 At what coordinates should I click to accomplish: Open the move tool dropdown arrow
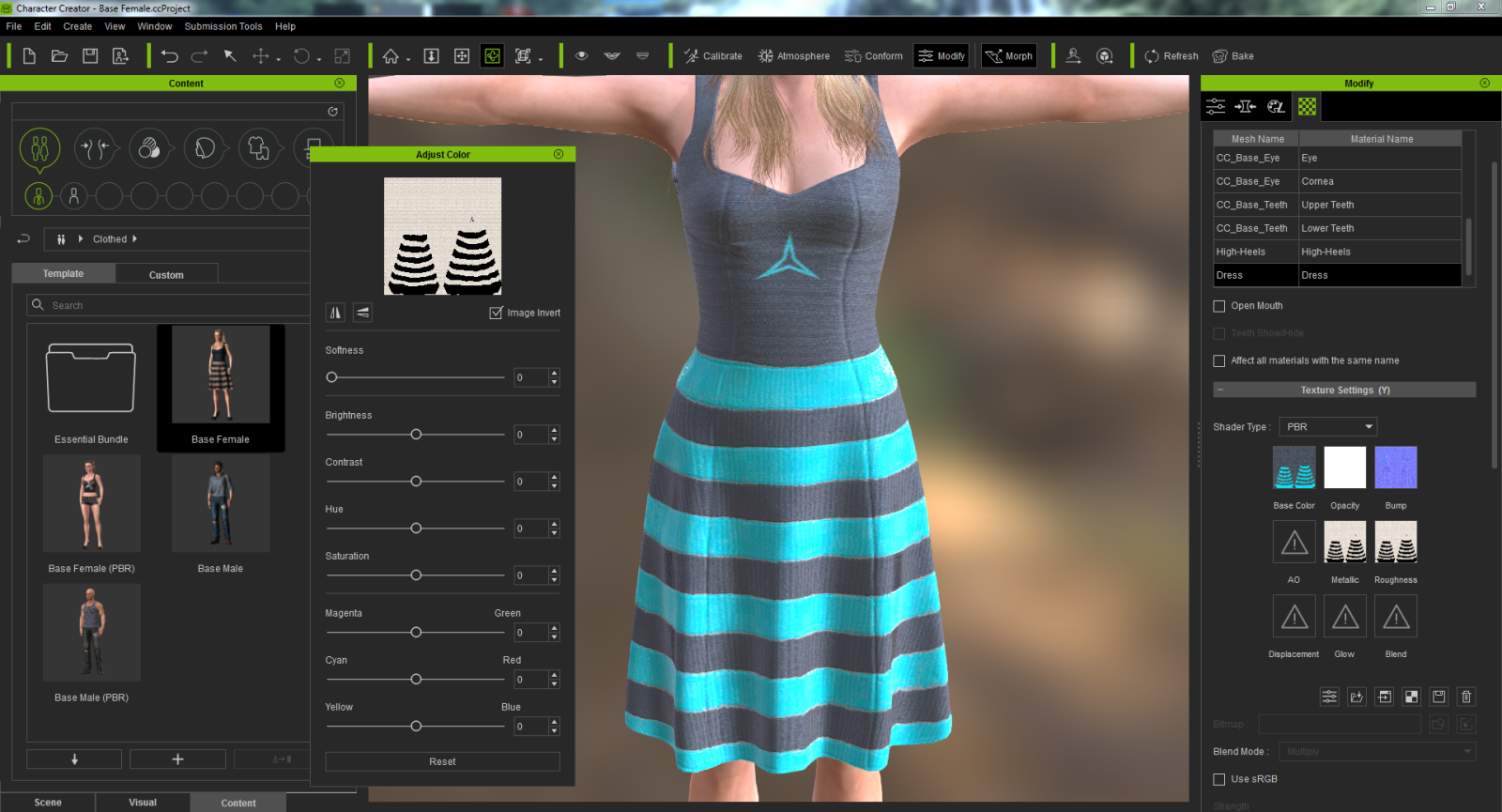[x=278, y=59]
